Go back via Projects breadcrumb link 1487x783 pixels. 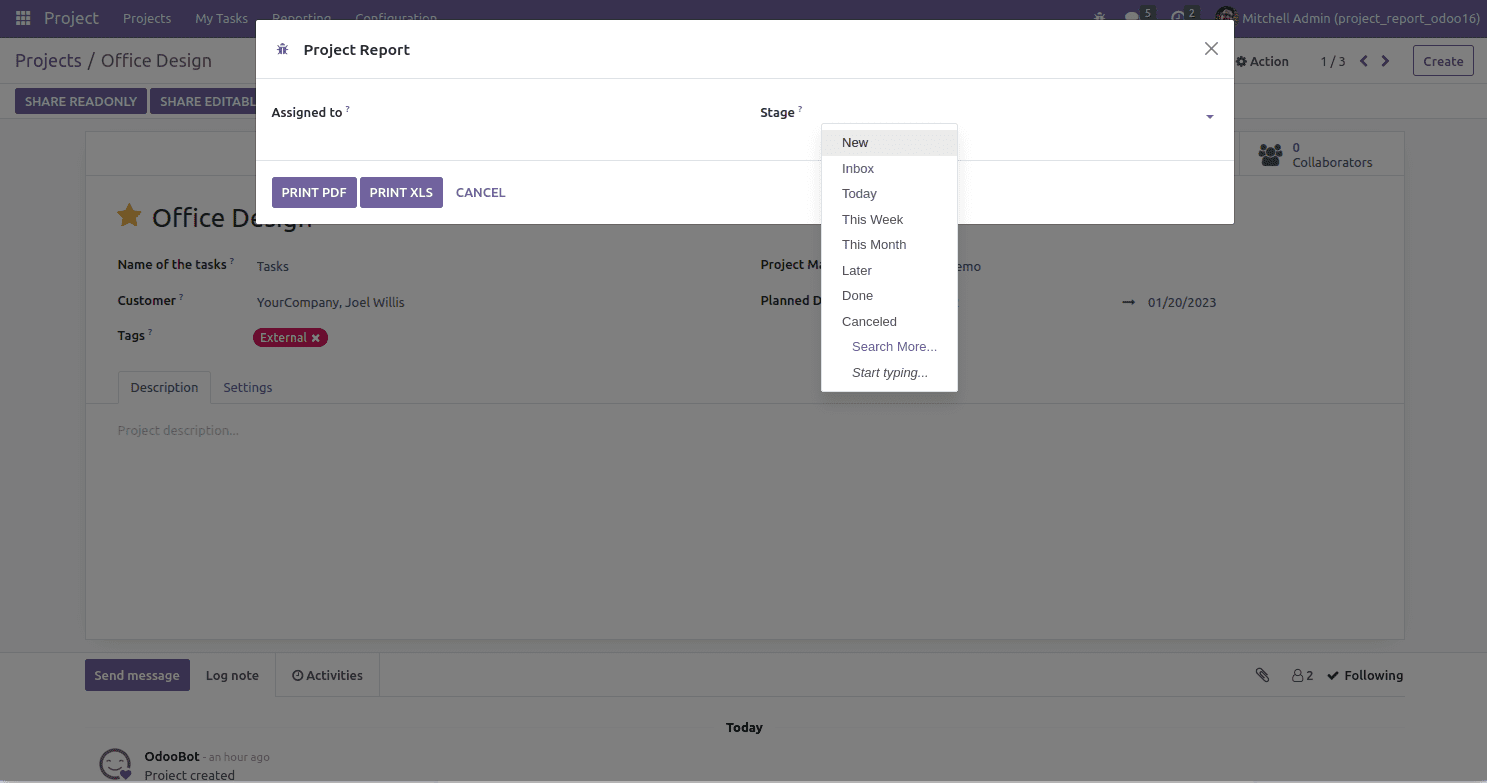[x=48, y=61]
